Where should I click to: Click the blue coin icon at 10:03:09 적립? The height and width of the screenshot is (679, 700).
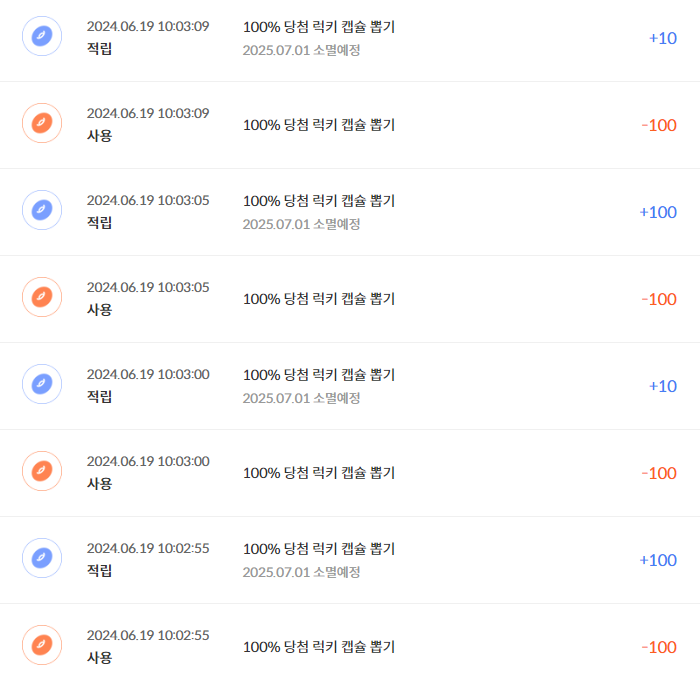click(x=42, y=36)
